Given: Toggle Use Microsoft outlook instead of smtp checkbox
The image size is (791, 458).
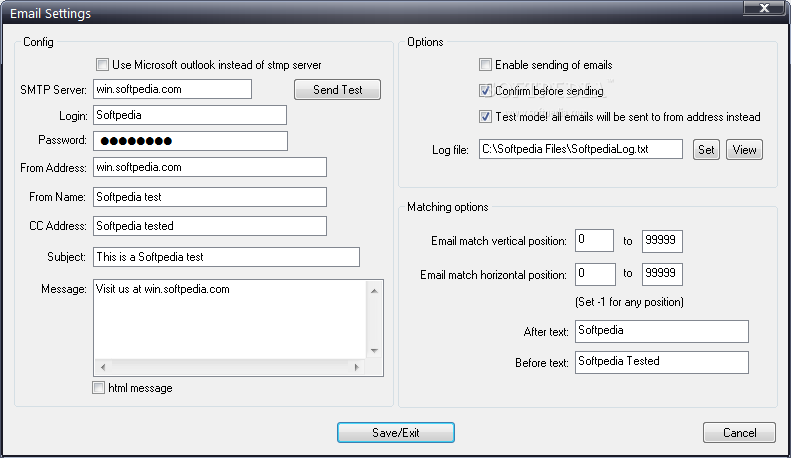Looking at the screenshot, I should (x=102, y=65).
